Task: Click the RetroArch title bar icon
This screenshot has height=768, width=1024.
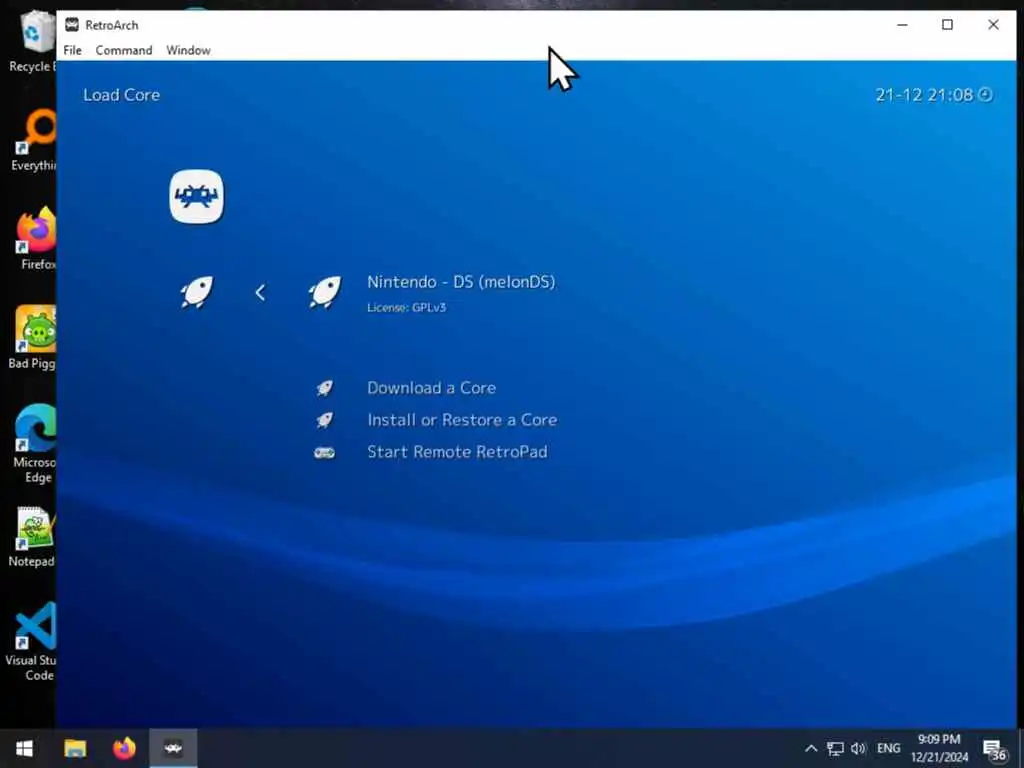Action: pos(72,25)
